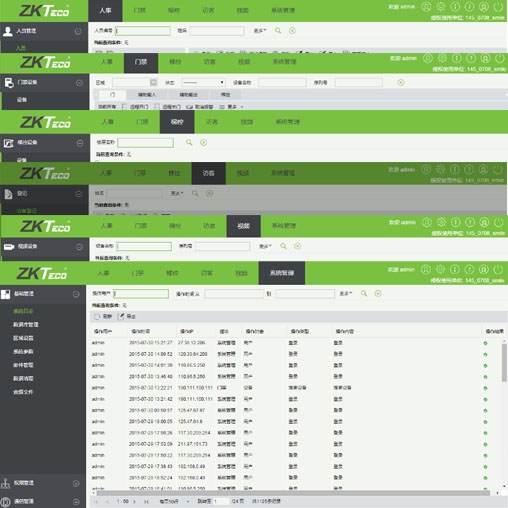
Task: Select the 访客 tab in the 梯控 screen
Action: coord(212,122)
